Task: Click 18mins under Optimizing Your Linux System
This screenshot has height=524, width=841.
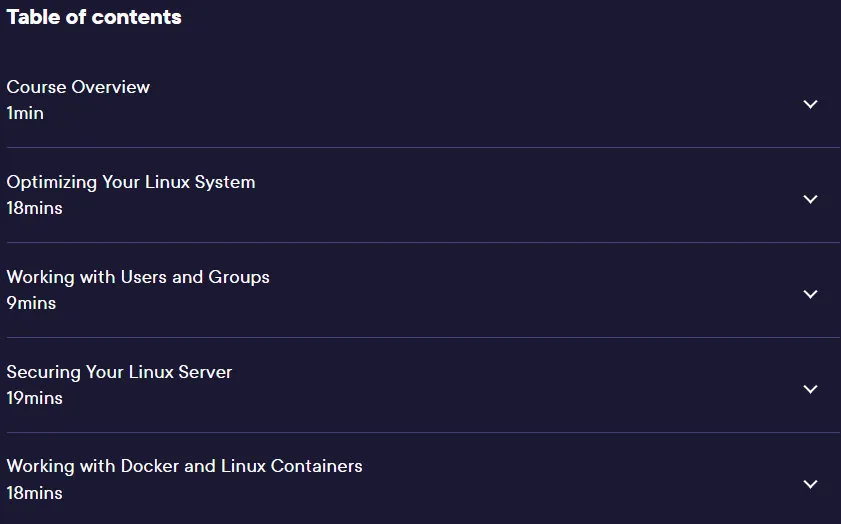Action: pyautogui.click(x=34, y=208)
